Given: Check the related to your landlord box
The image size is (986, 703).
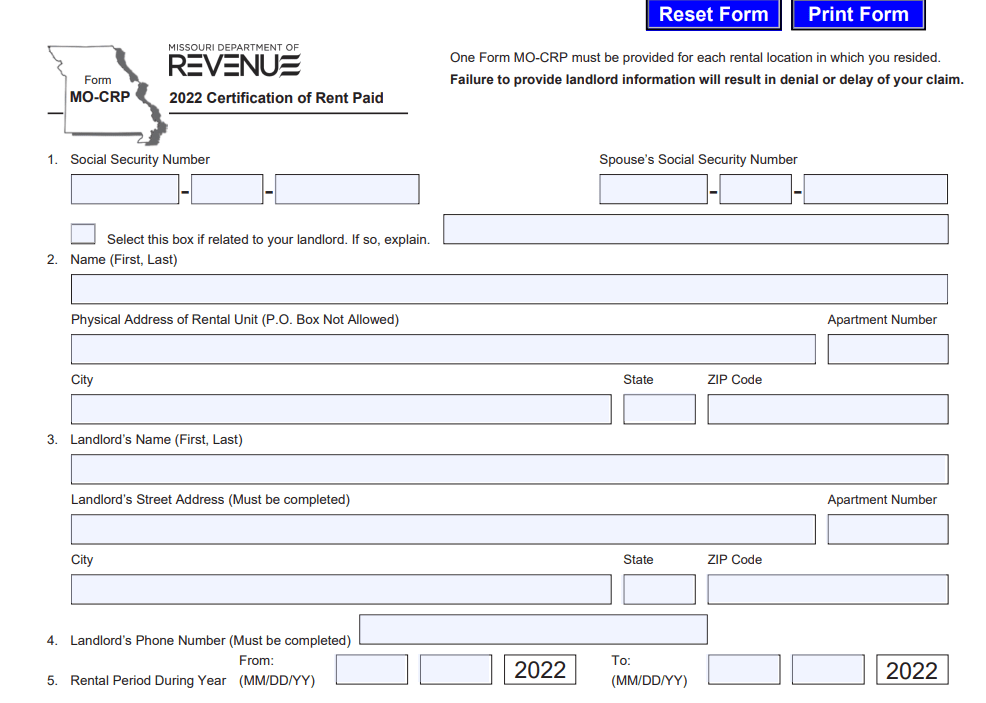Looking at the screenshot, I should coord(83,233).
